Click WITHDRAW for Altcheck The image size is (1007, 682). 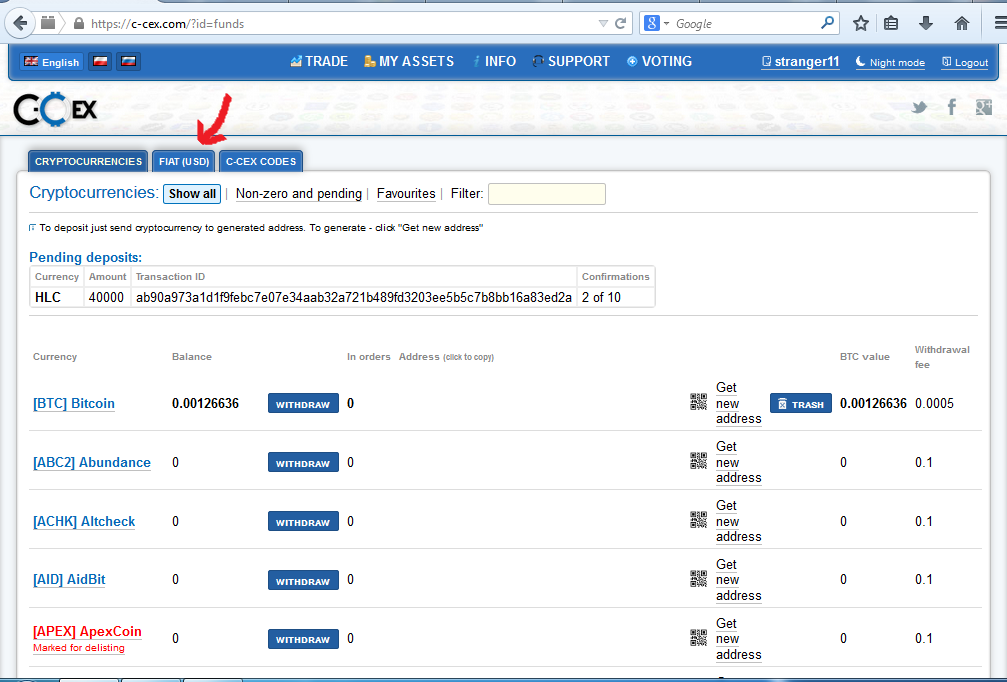(x=303, y=521)
